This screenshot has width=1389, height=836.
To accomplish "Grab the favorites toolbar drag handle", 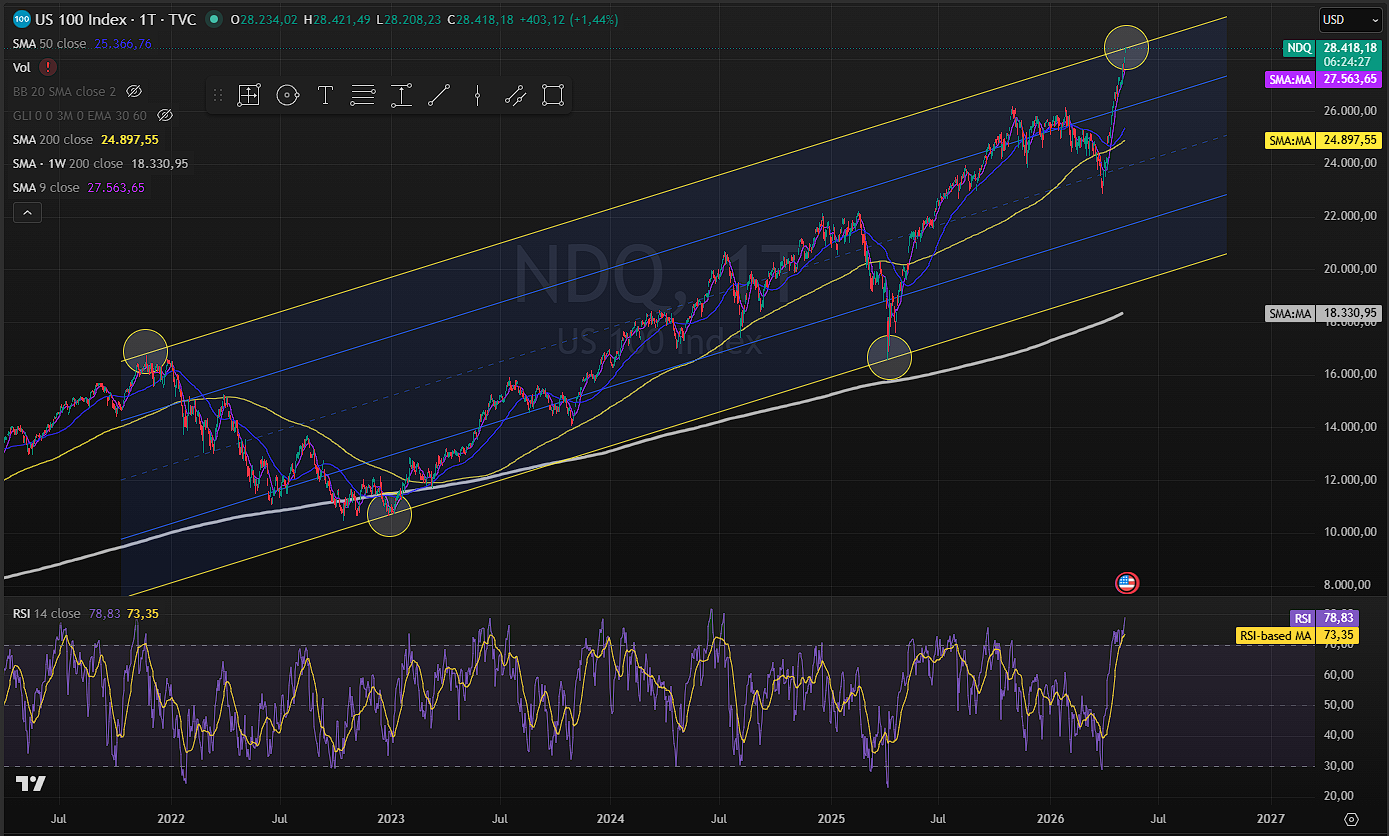I will tap(217, 95).
